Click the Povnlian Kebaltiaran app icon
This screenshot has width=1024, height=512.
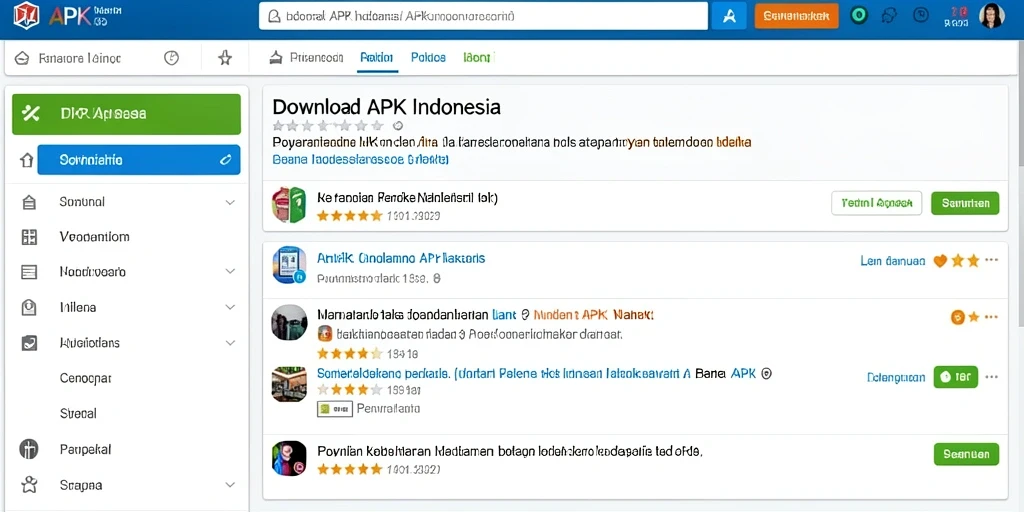point(289,458)
